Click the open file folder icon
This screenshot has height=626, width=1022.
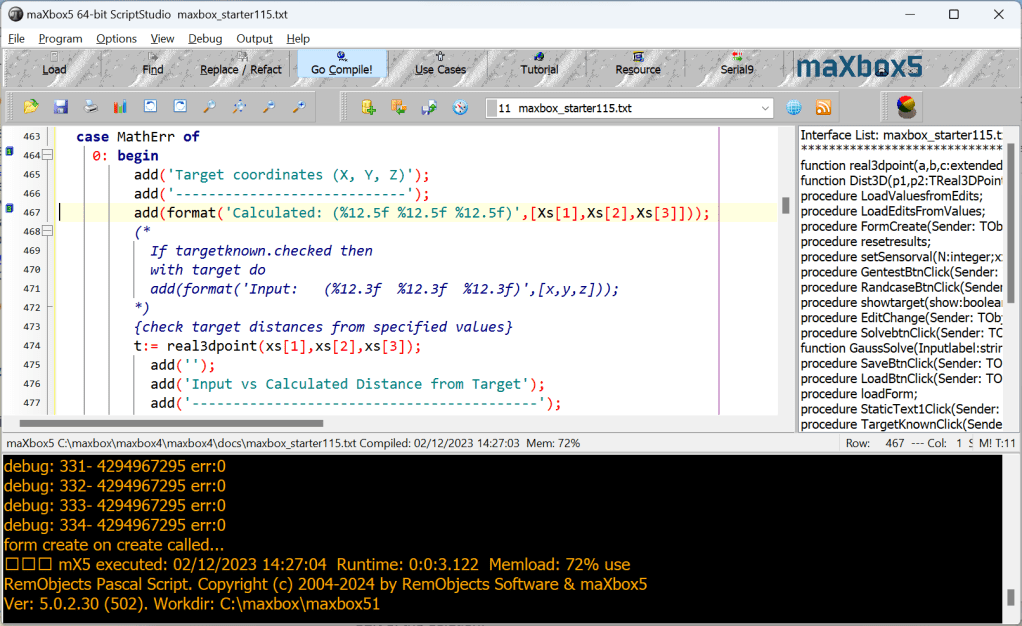[x=31, y=107]
